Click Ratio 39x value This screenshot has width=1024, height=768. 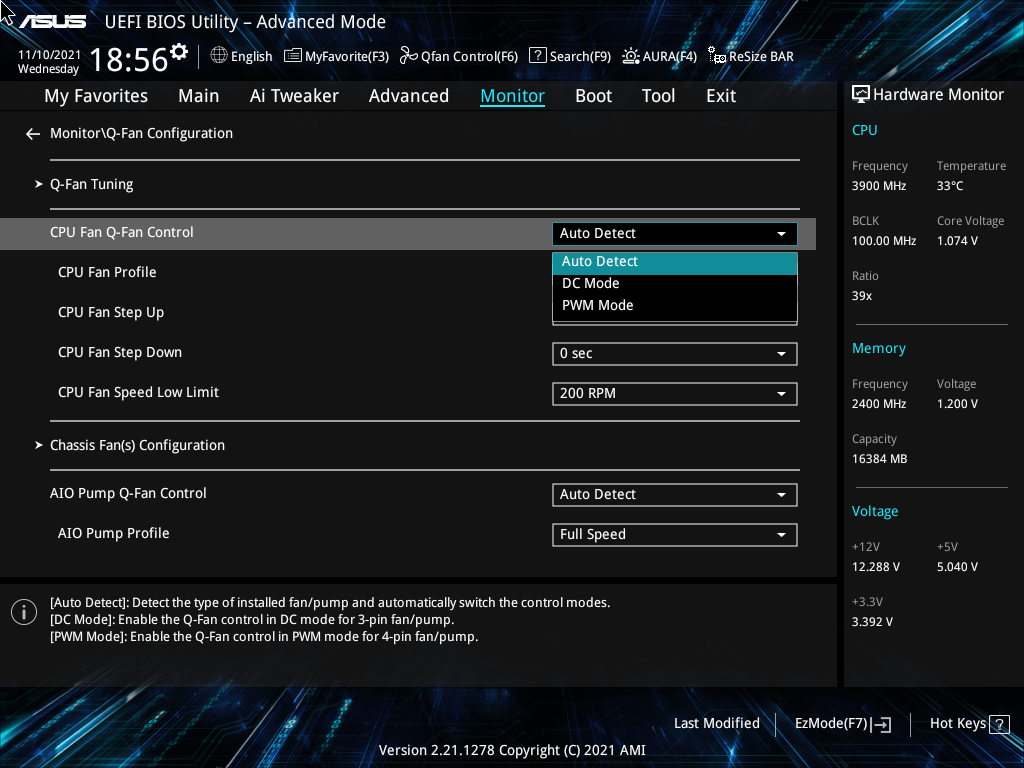862,296
